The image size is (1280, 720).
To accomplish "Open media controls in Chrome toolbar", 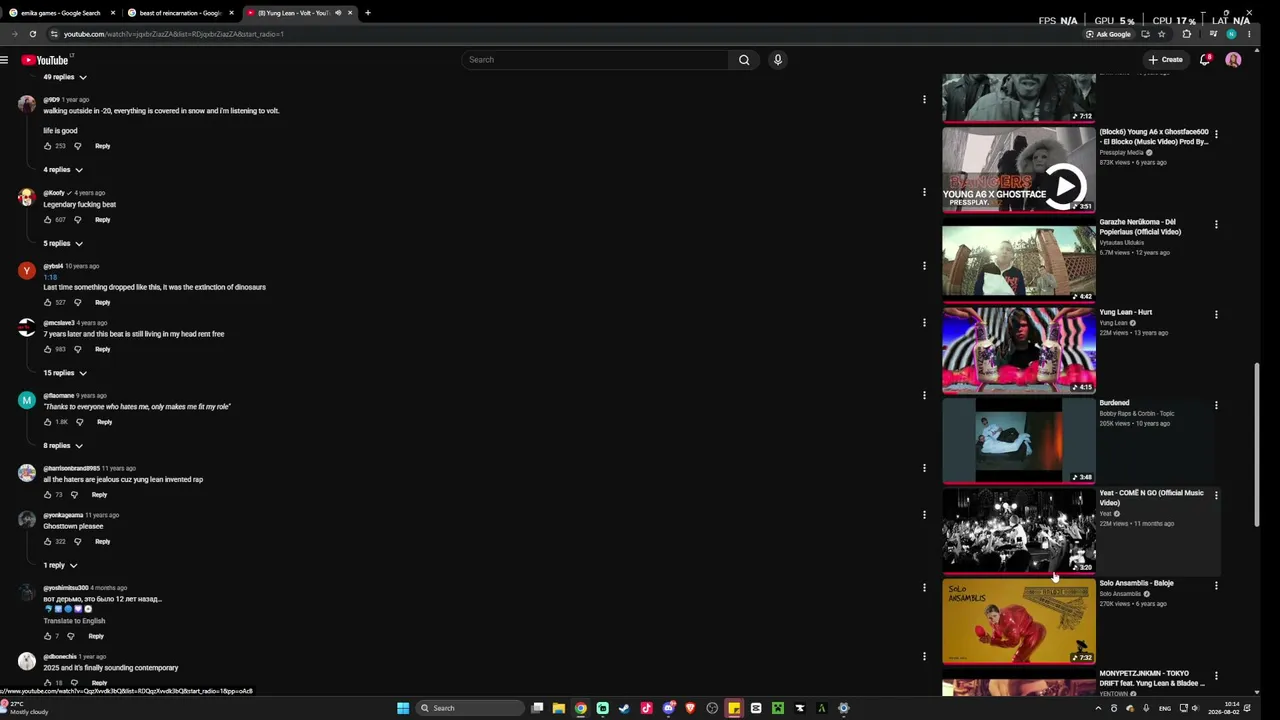I will 1212,34.
